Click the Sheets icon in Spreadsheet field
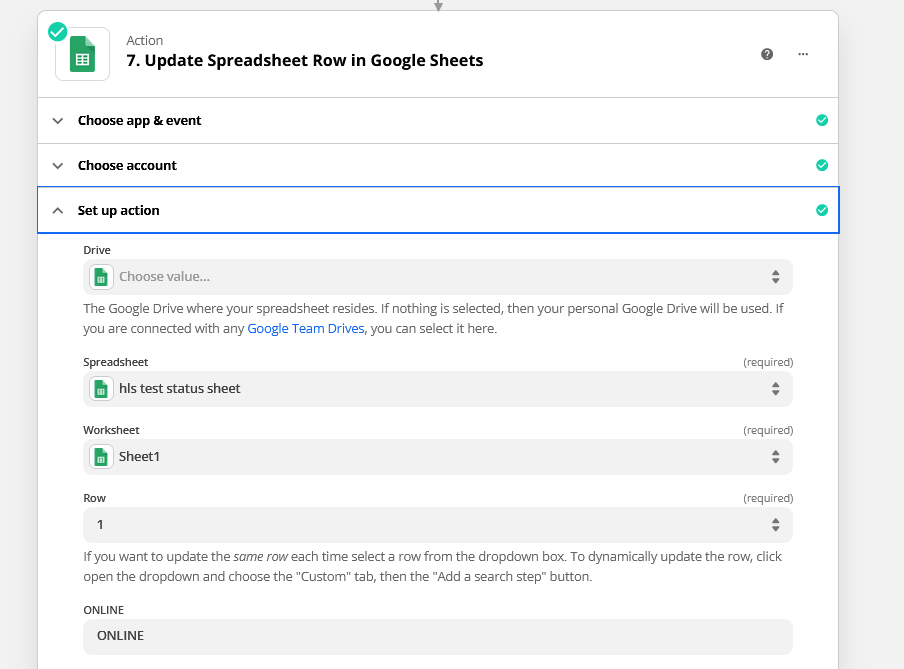This screenshot has width=904, height=669. point(100,389)
